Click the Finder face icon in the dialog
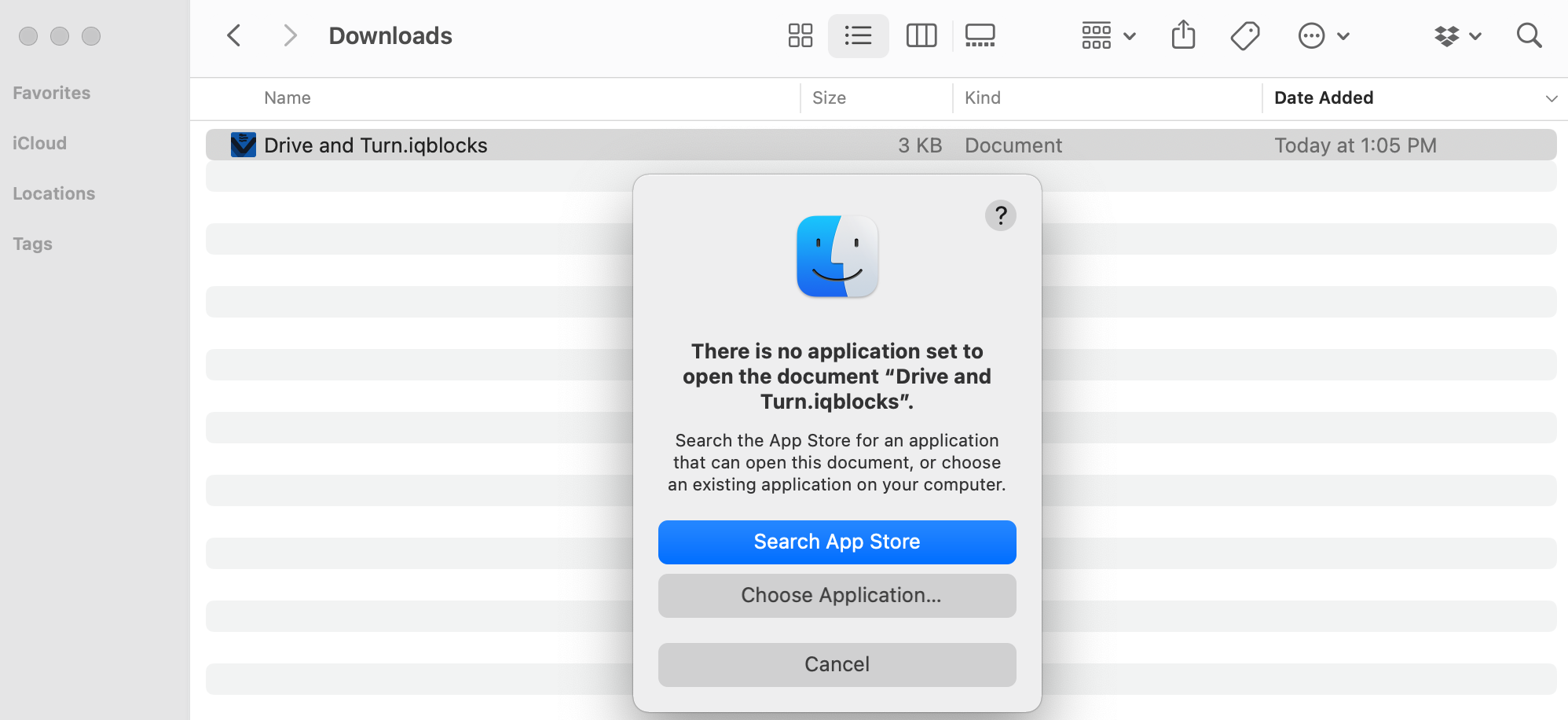1568x720 pixels. click(837, 256)
